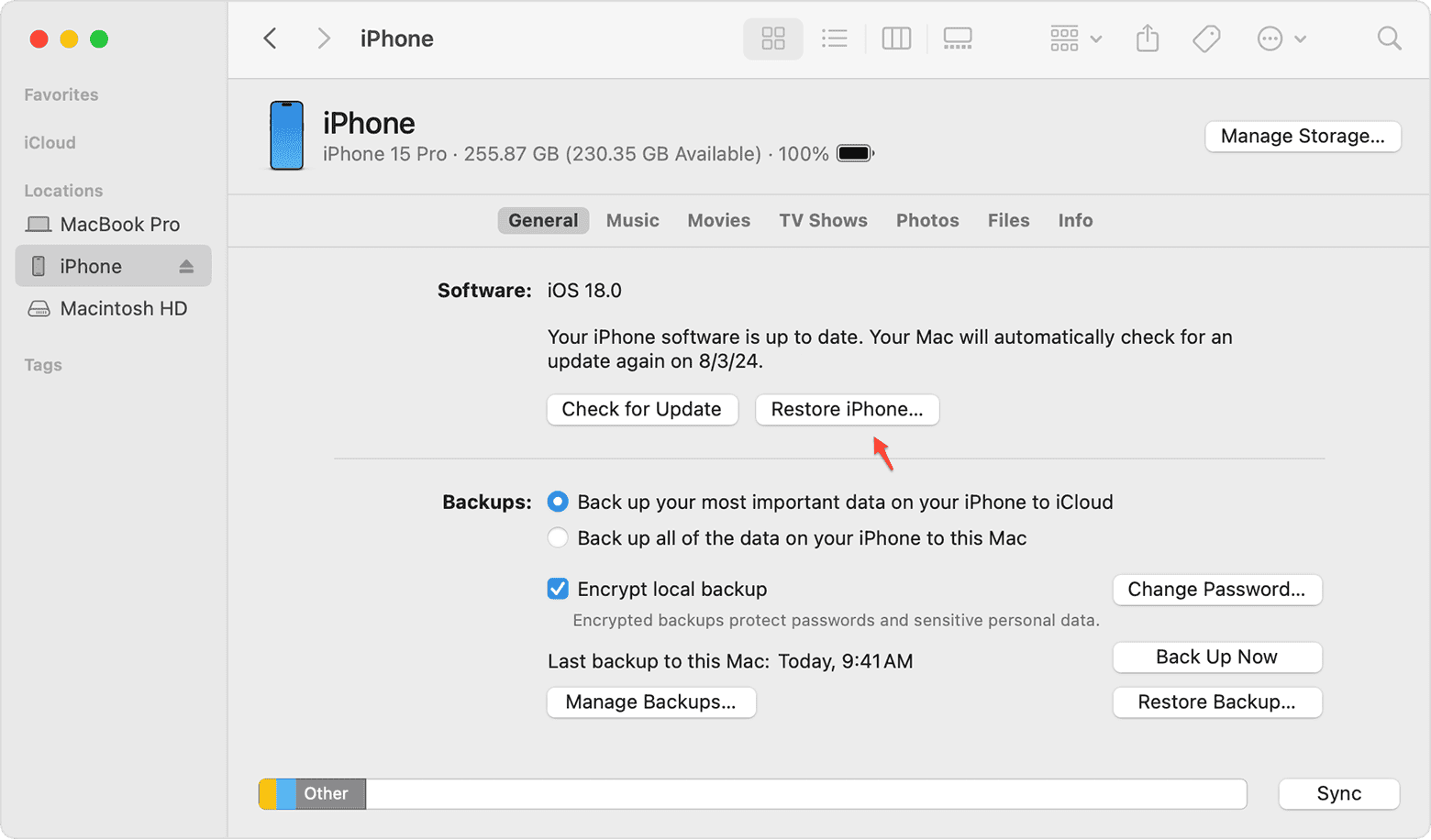Eject the iPhone from the sidebar
Image resolution: width=1431 pixels, height=840 pixels.
(188, 266)
